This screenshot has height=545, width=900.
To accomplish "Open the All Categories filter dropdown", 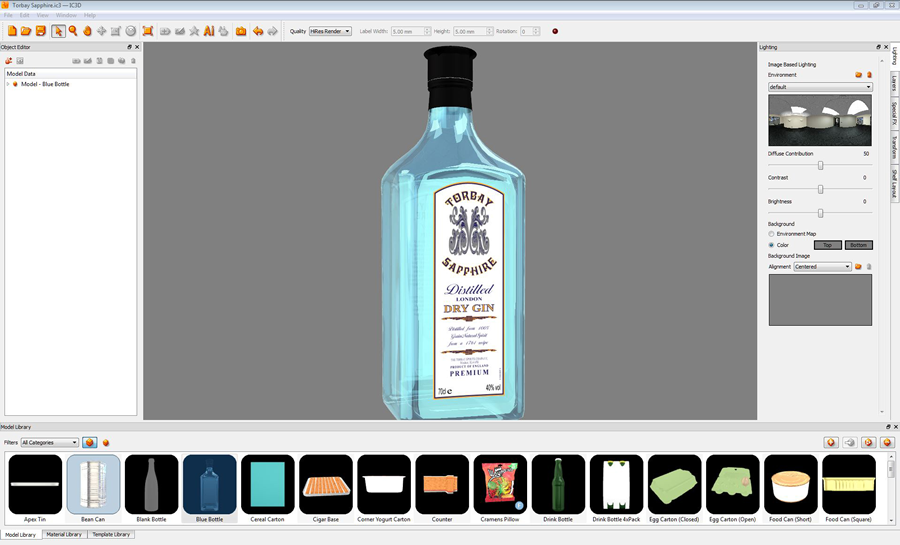I will (x=49, y=442).
